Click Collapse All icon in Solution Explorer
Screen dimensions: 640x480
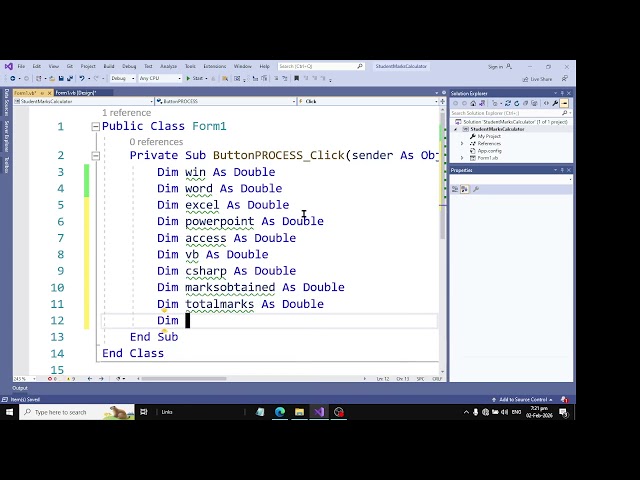[525, 103]
